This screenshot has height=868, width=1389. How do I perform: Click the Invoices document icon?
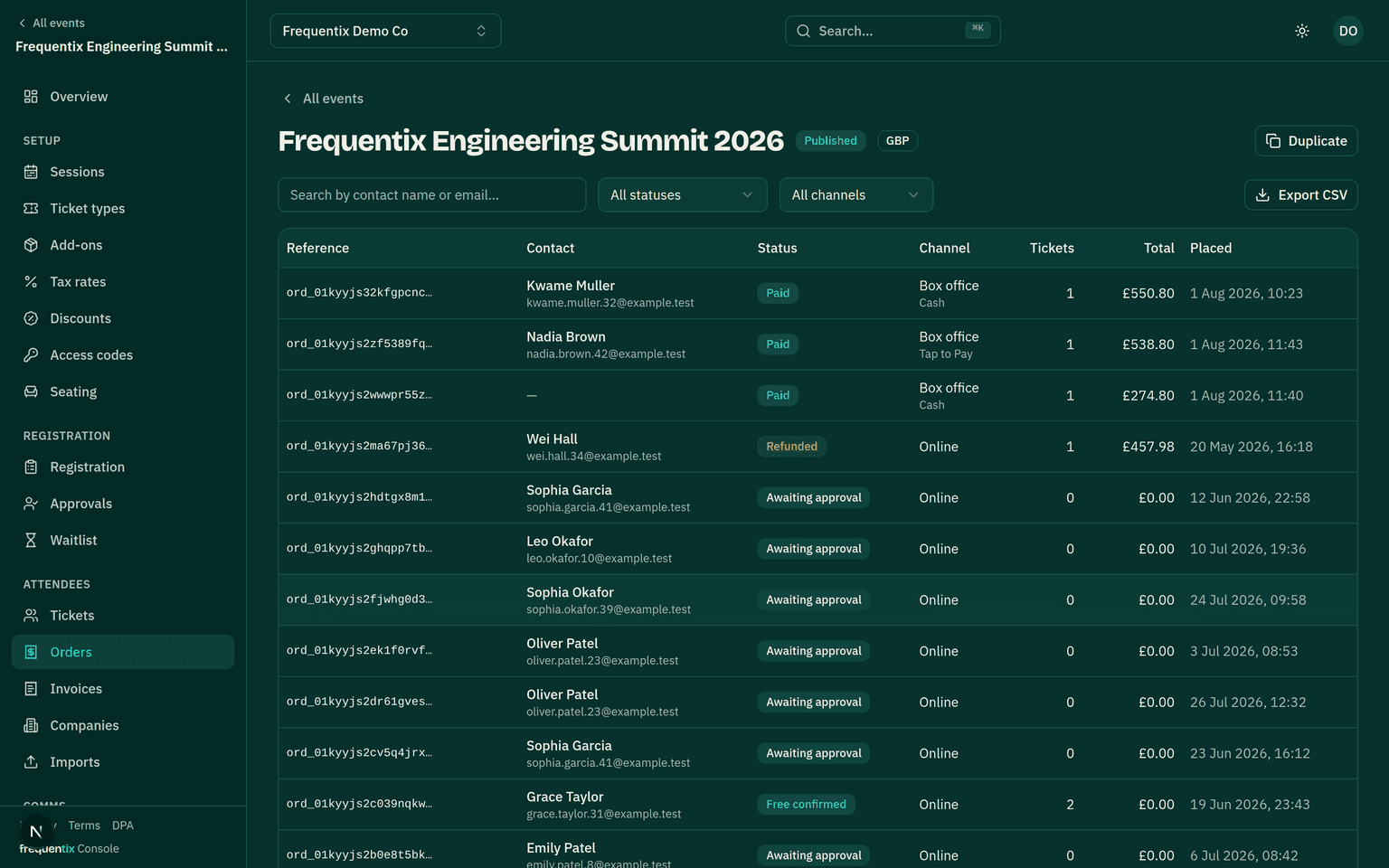click(31, 689)
